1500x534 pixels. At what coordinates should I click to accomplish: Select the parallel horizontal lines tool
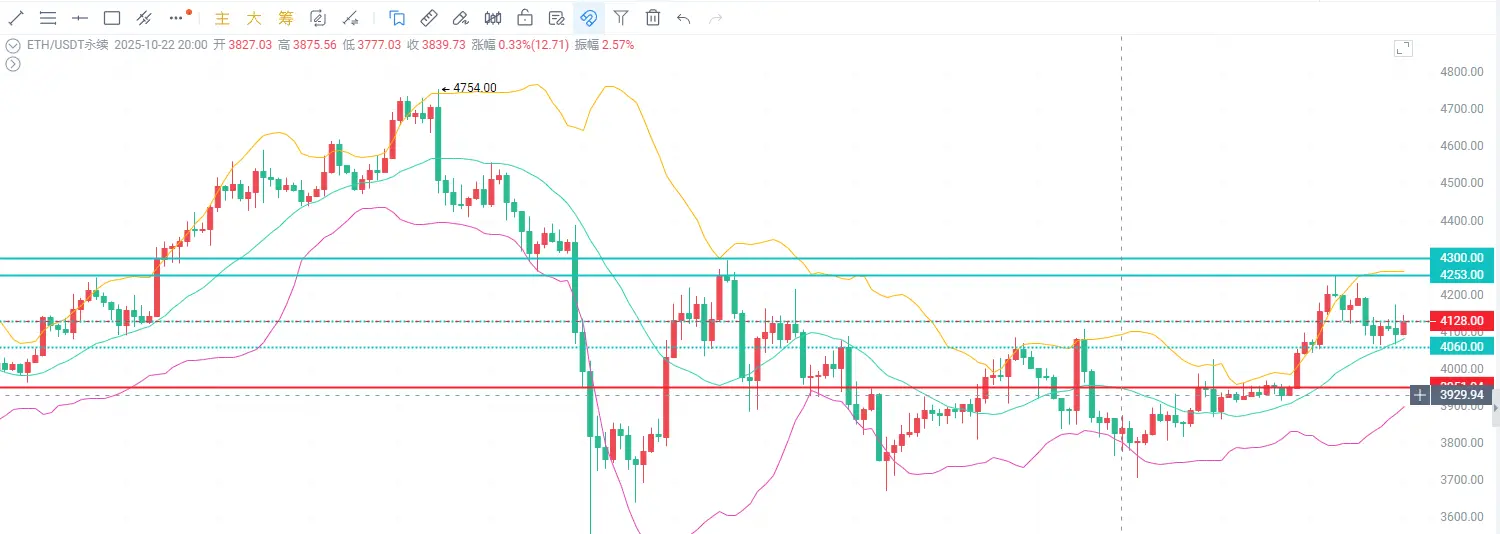coord(48,18)
